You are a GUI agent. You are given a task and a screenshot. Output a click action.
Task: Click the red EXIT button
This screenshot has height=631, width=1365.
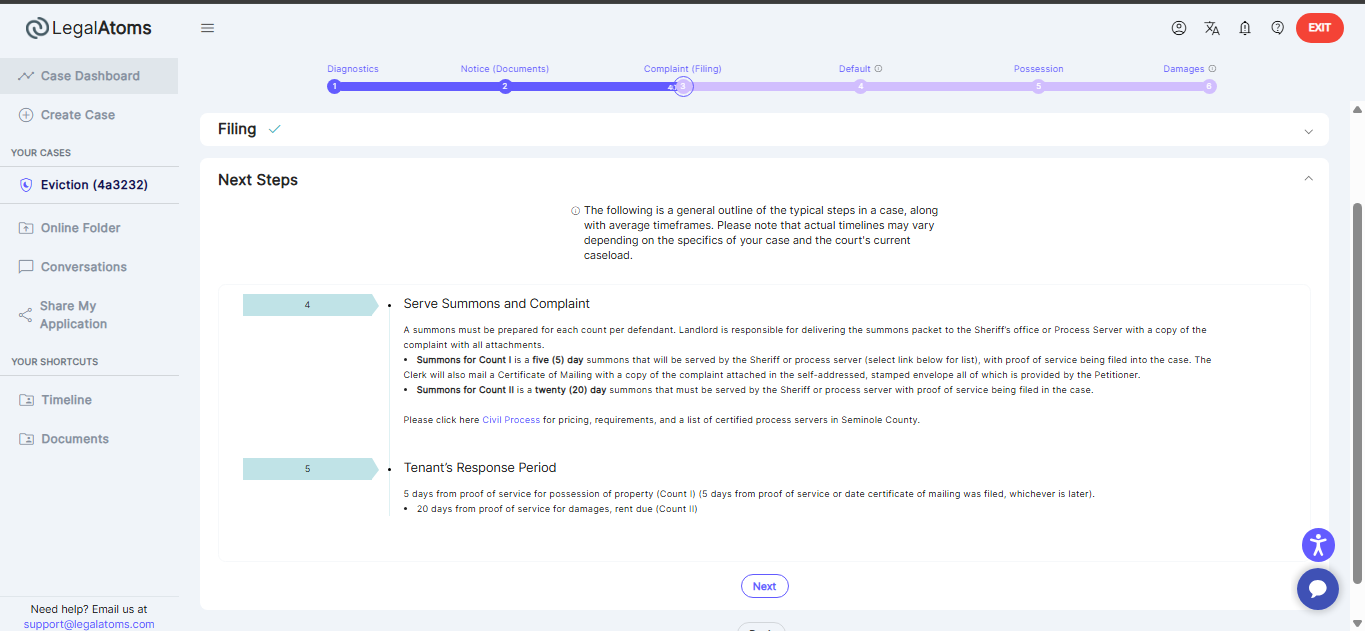pyautogui.click(x=1320, y=28)
